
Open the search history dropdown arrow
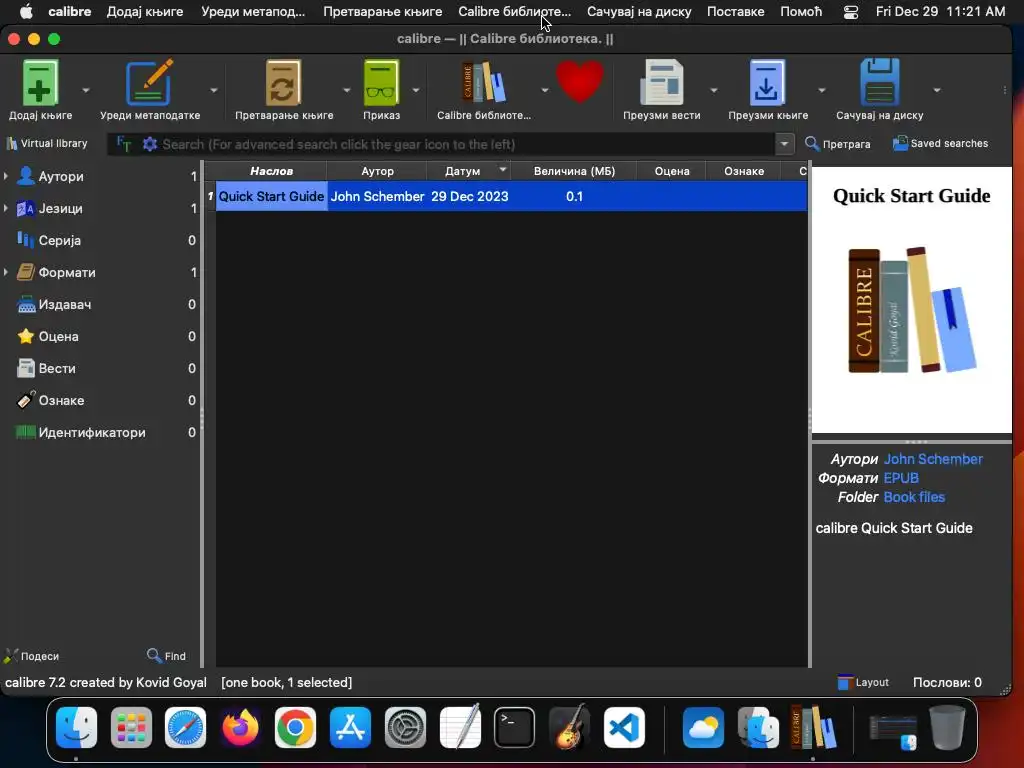(784, 144)
